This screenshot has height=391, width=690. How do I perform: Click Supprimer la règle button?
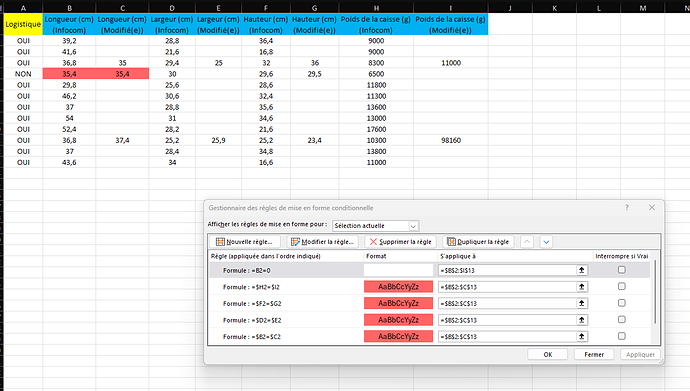click(400, 241)
